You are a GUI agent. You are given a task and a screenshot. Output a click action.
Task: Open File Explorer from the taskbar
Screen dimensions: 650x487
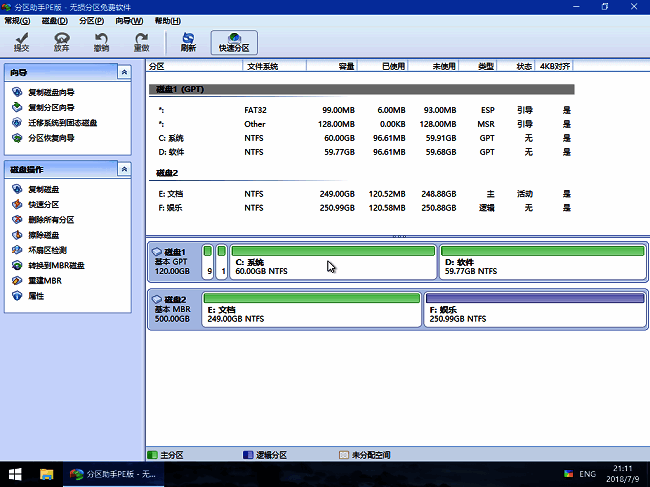(48, 473)
